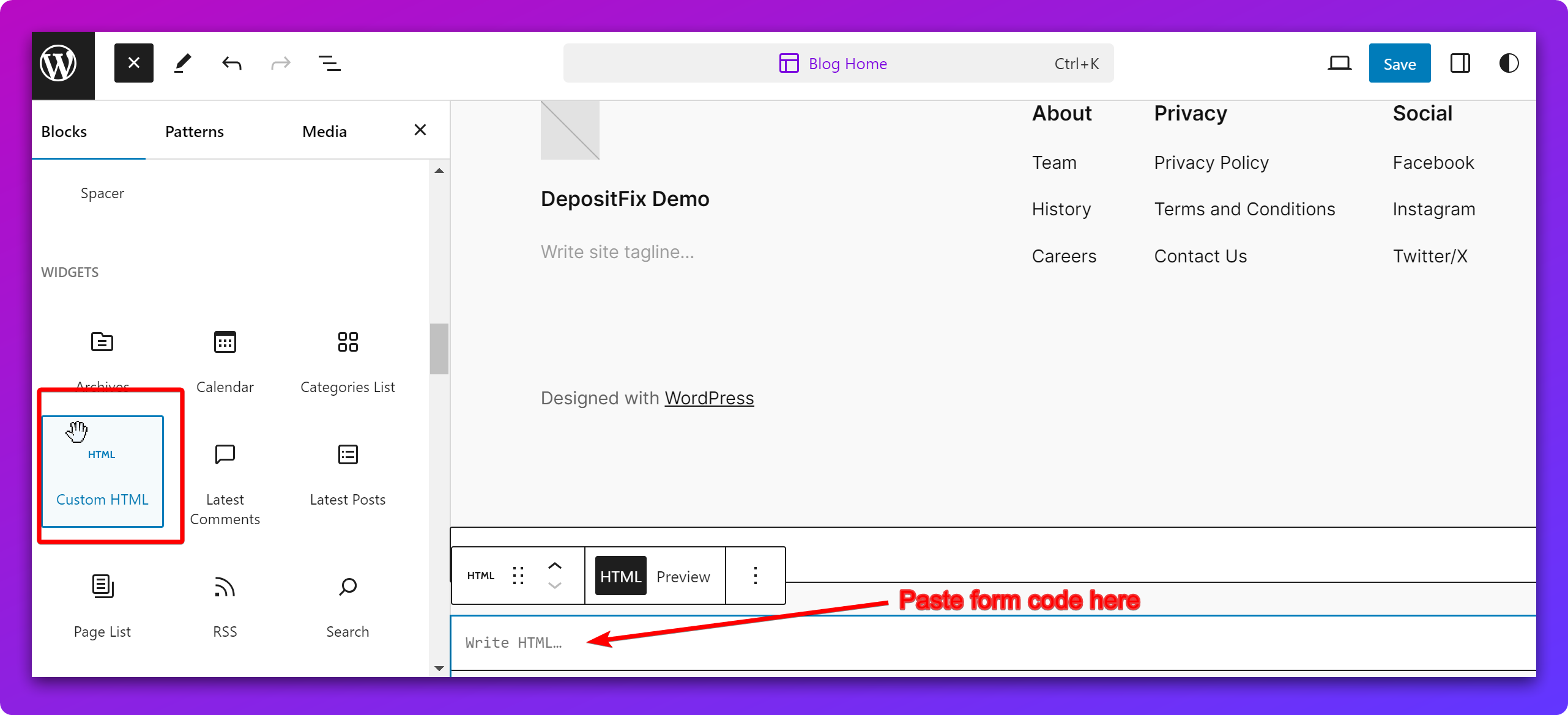1568x715 pixels.
Task: Switch to the Media tab
Action: (324, 132)
